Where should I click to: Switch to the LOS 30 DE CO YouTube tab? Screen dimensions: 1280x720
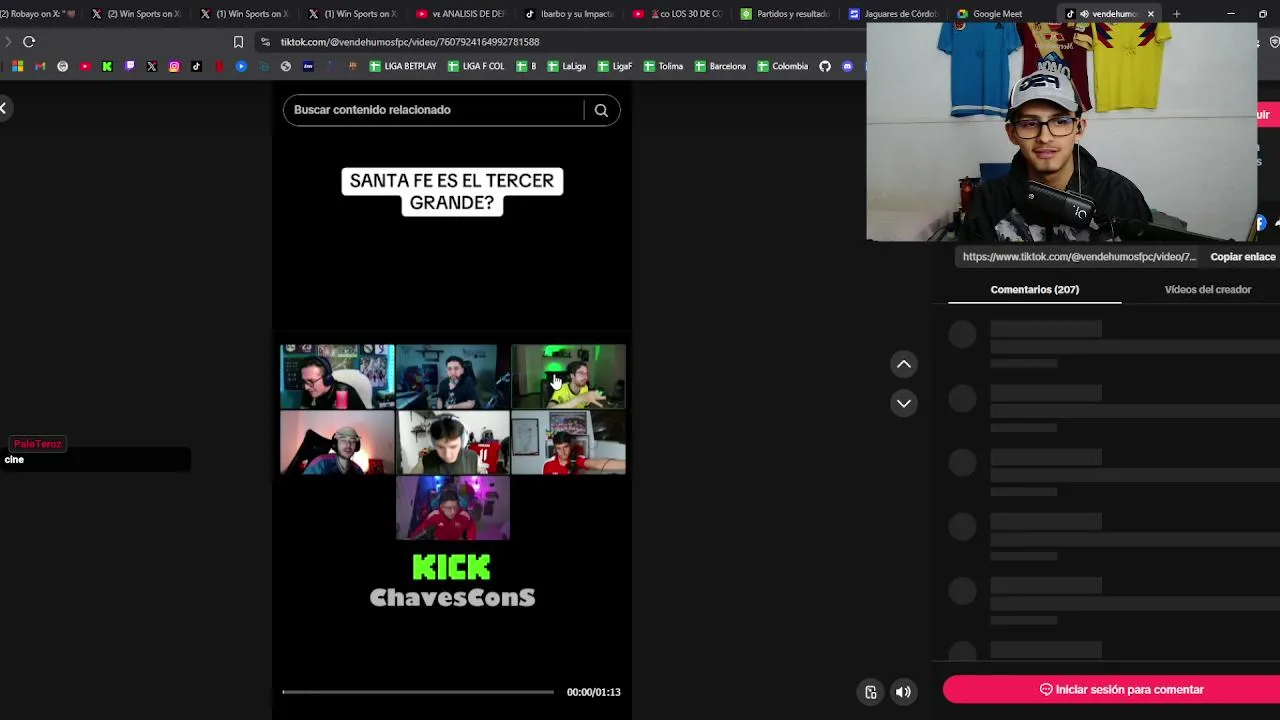tap(676, 14)
